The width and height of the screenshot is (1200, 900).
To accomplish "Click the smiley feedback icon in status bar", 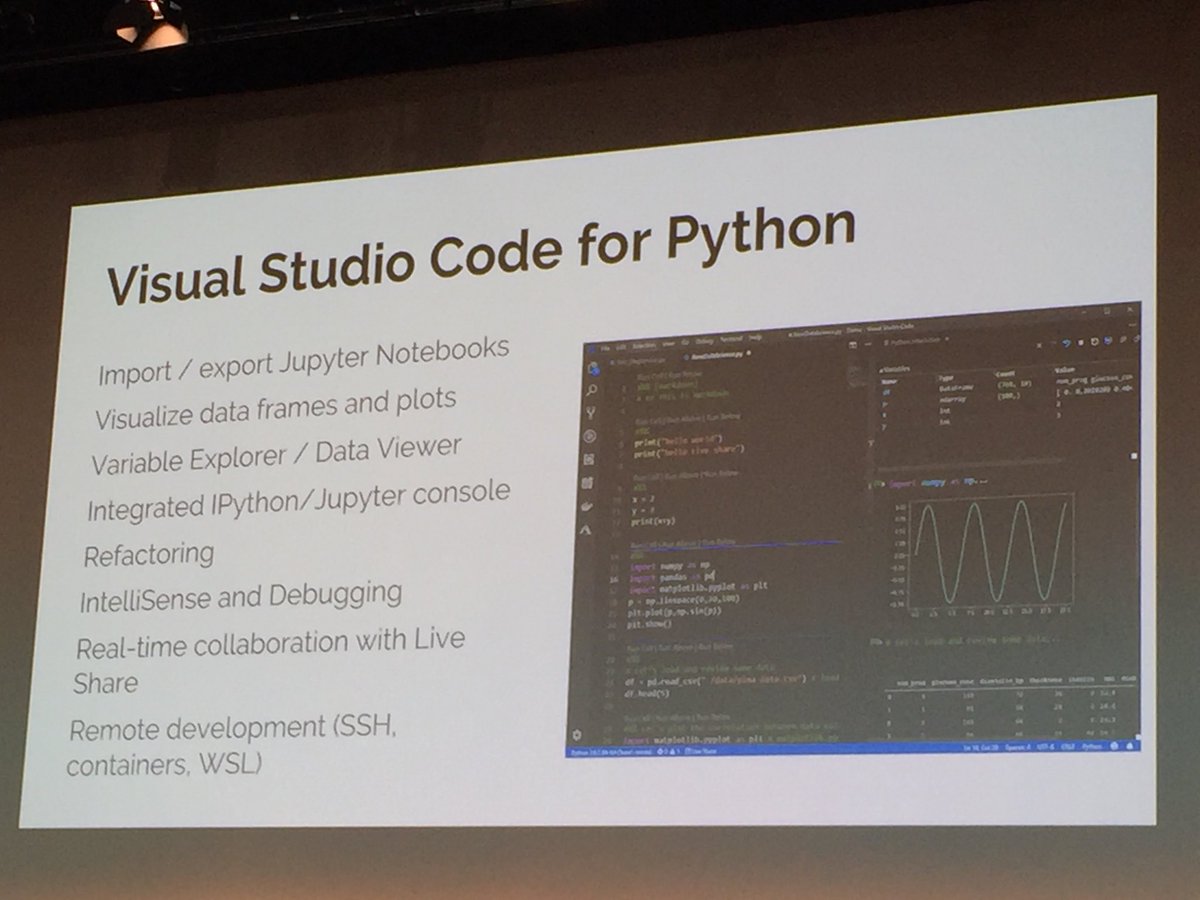I will (x=1115, y=746).
